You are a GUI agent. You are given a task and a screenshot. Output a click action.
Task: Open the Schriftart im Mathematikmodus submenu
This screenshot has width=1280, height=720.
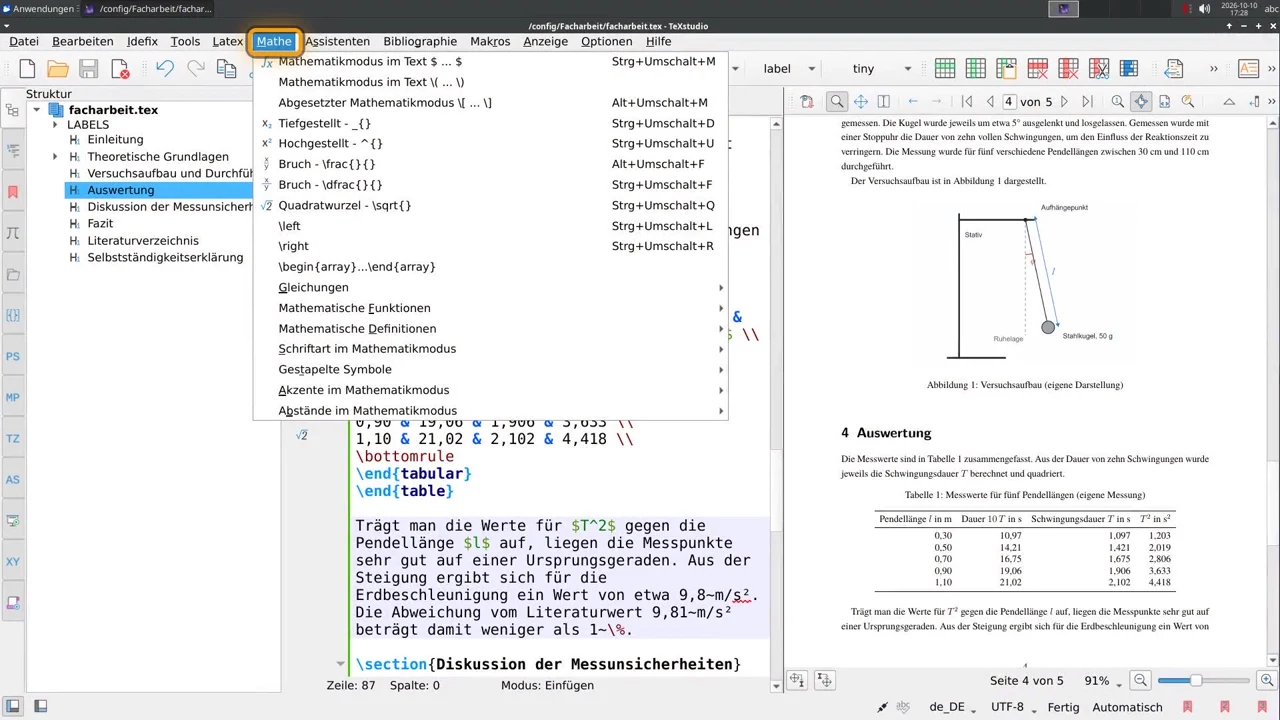tap(490, 349)
